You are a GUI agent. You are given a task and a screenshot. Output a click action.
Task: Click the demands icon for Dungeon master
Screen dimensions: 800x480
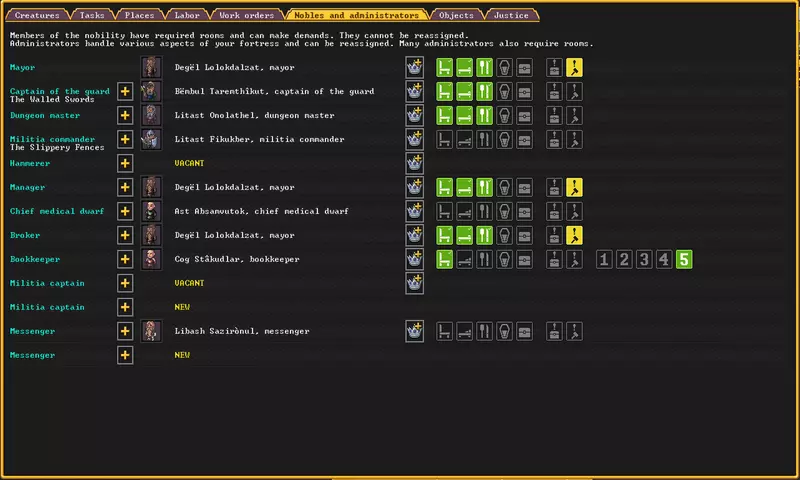point(554,115)
